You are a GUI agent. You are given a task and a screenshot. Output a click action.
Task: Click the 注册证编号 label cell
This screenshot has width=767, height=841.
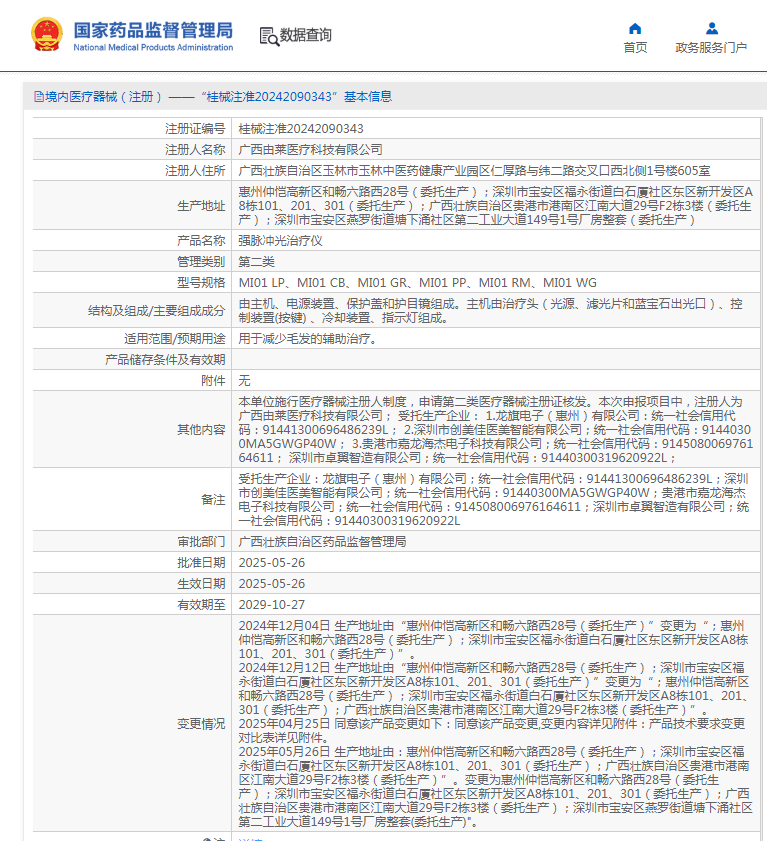click(x=132, y=129)
